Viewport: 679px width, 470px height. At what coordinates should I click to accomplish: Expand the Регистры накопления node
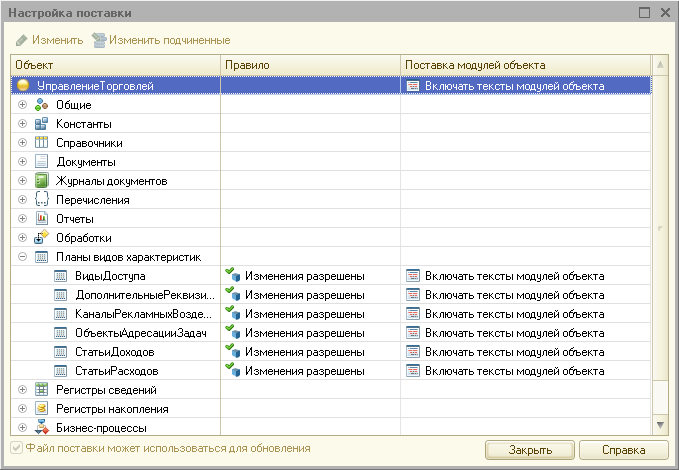pyautogui.click(x=23, y=408)
